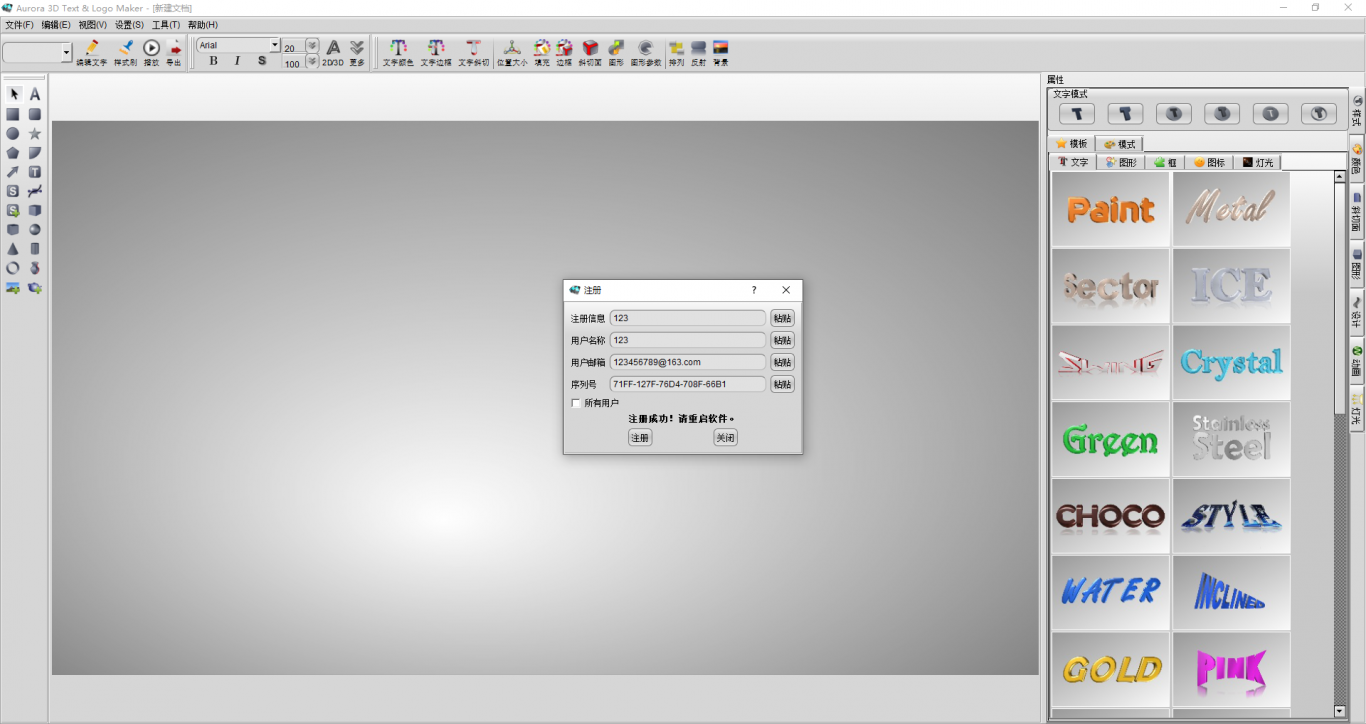Toggle Bold text formatting
This screenshot has width=1366, height=724.
(x=213, y=61)
